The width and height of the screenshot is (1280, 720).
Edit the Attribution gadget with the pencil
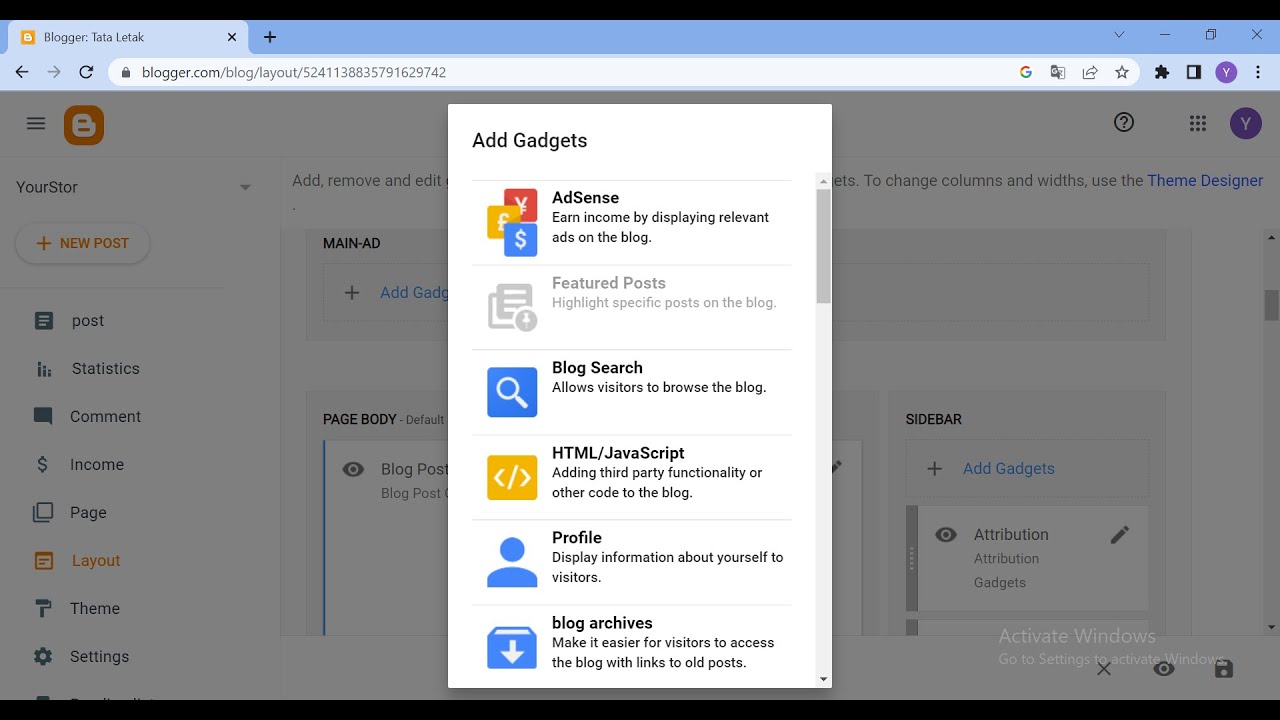1120,535
